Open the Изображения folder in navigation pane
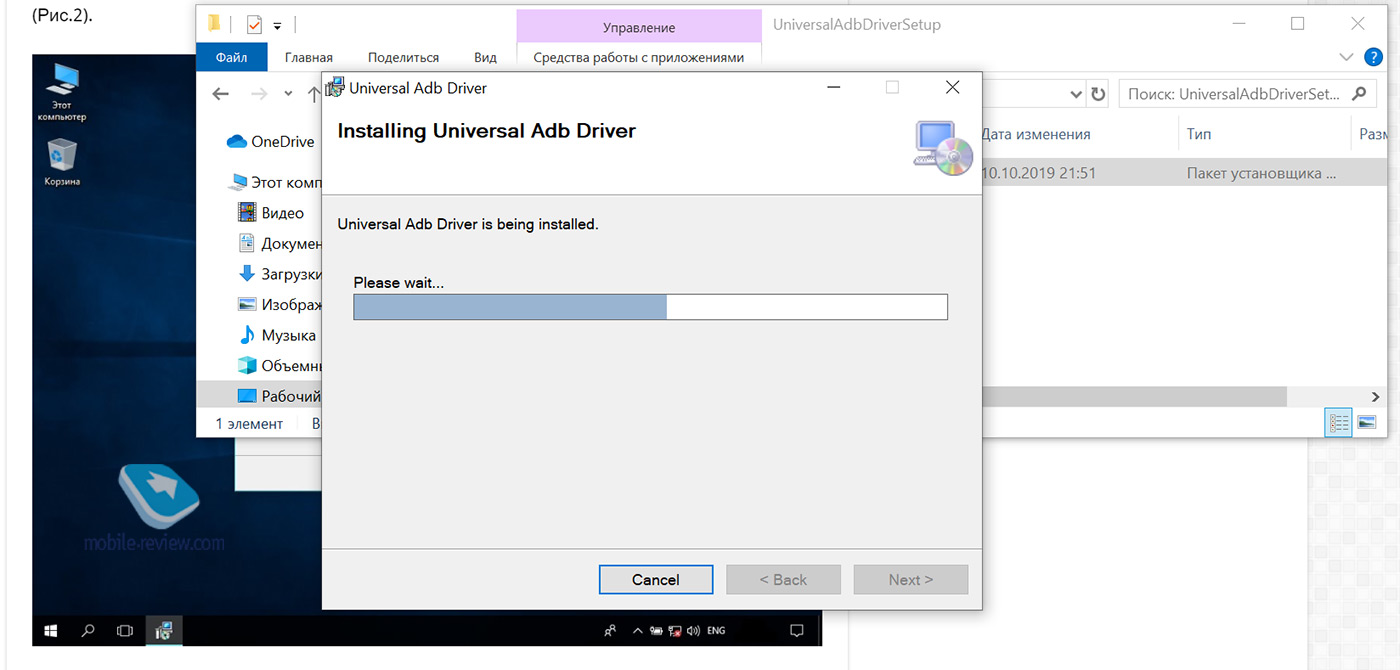The image size is (1400, 670). click(x=279, y=304)
